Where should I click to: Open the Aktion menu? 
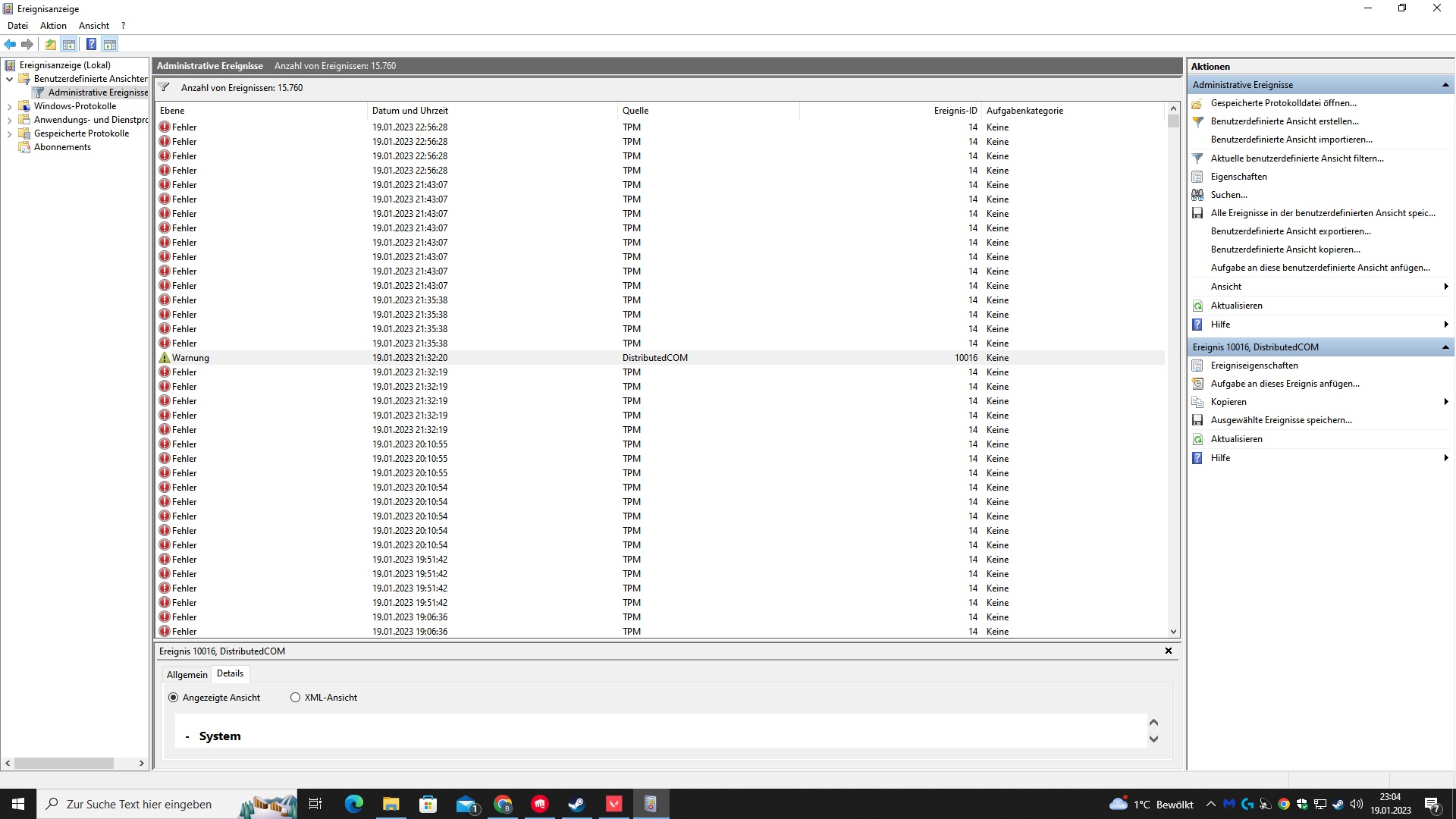[x=53, y=26]
